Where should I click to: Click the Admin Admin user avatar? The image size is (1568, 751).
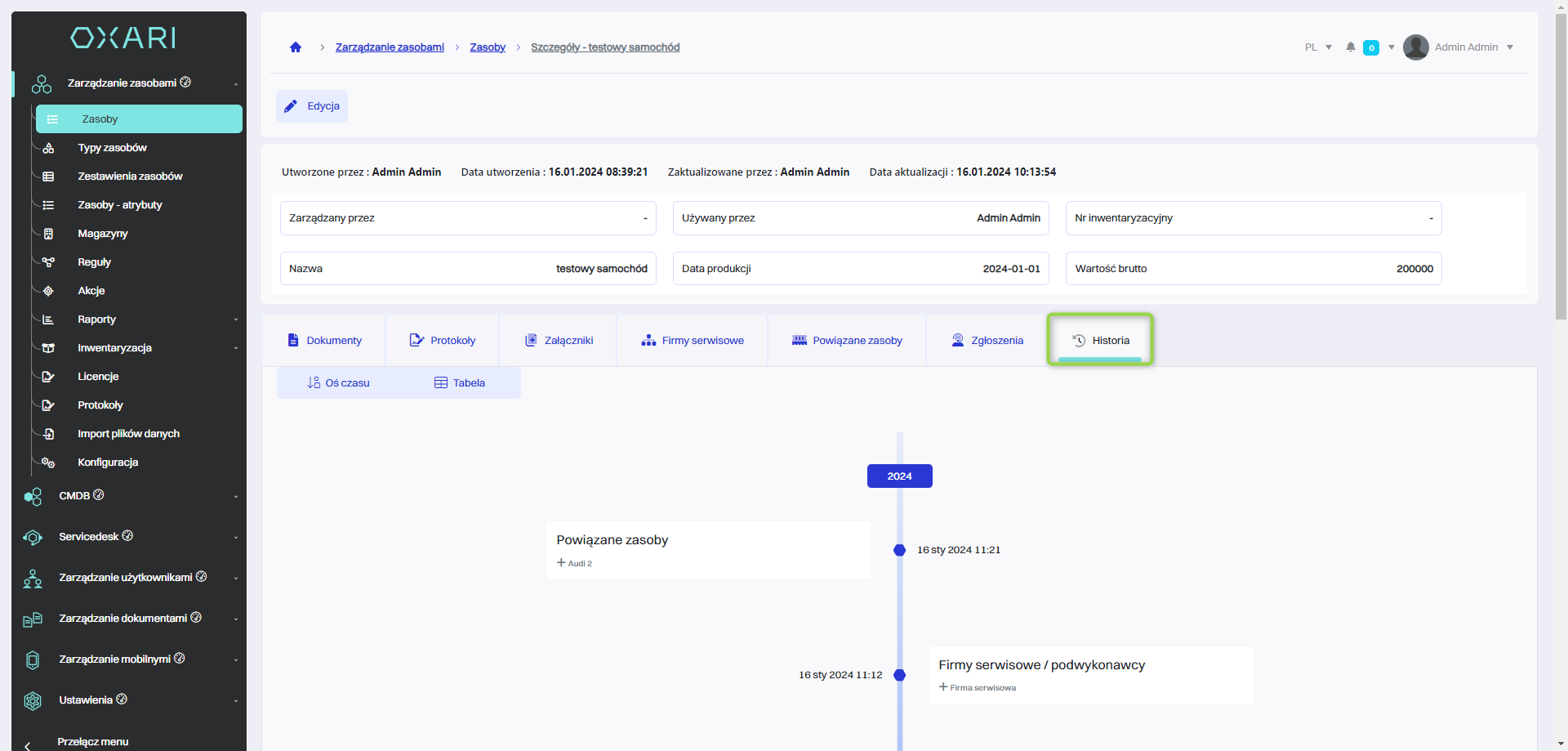[x=1415, y=47]
